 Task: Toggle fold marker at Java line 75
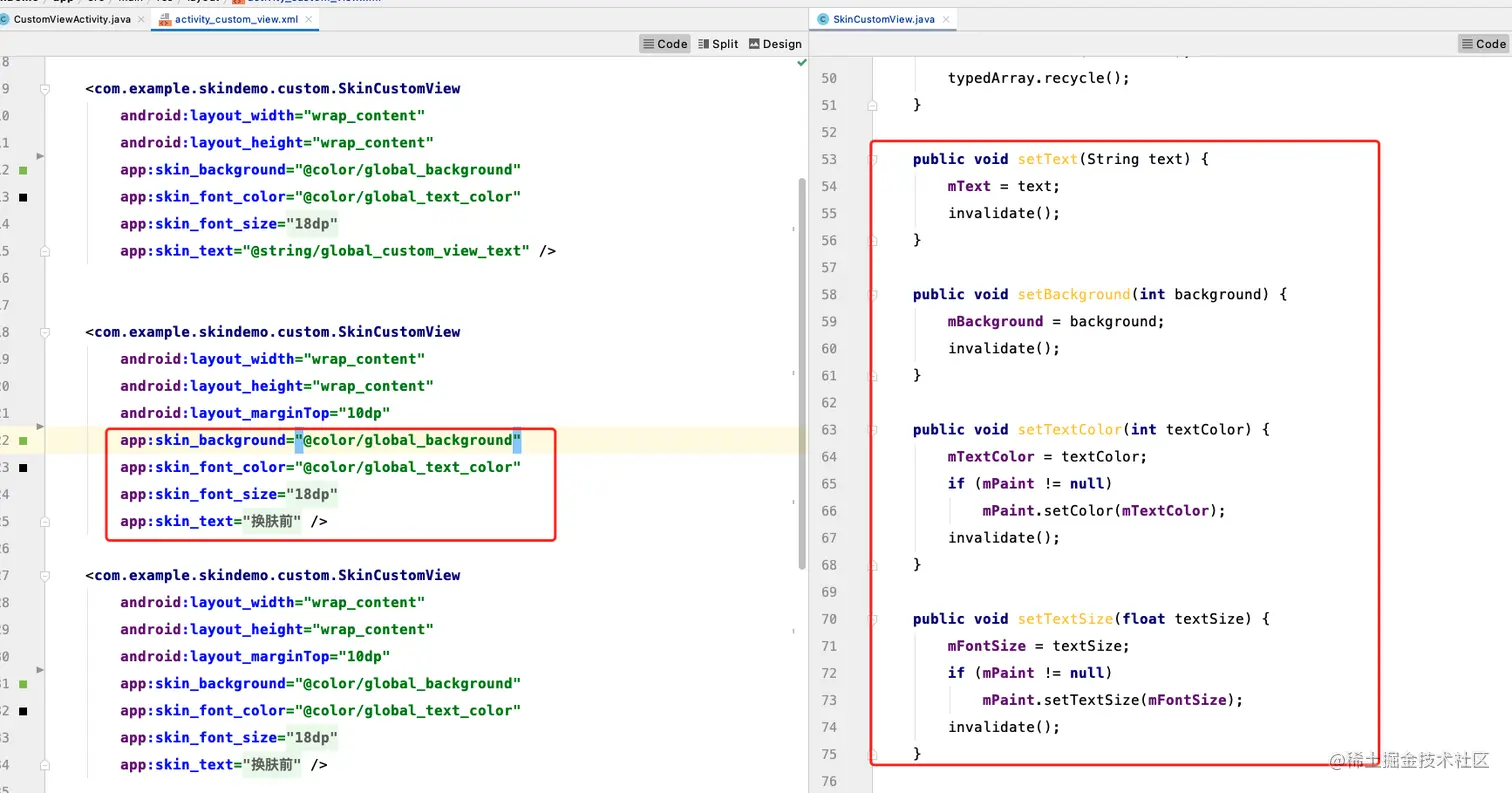point(873,753)
